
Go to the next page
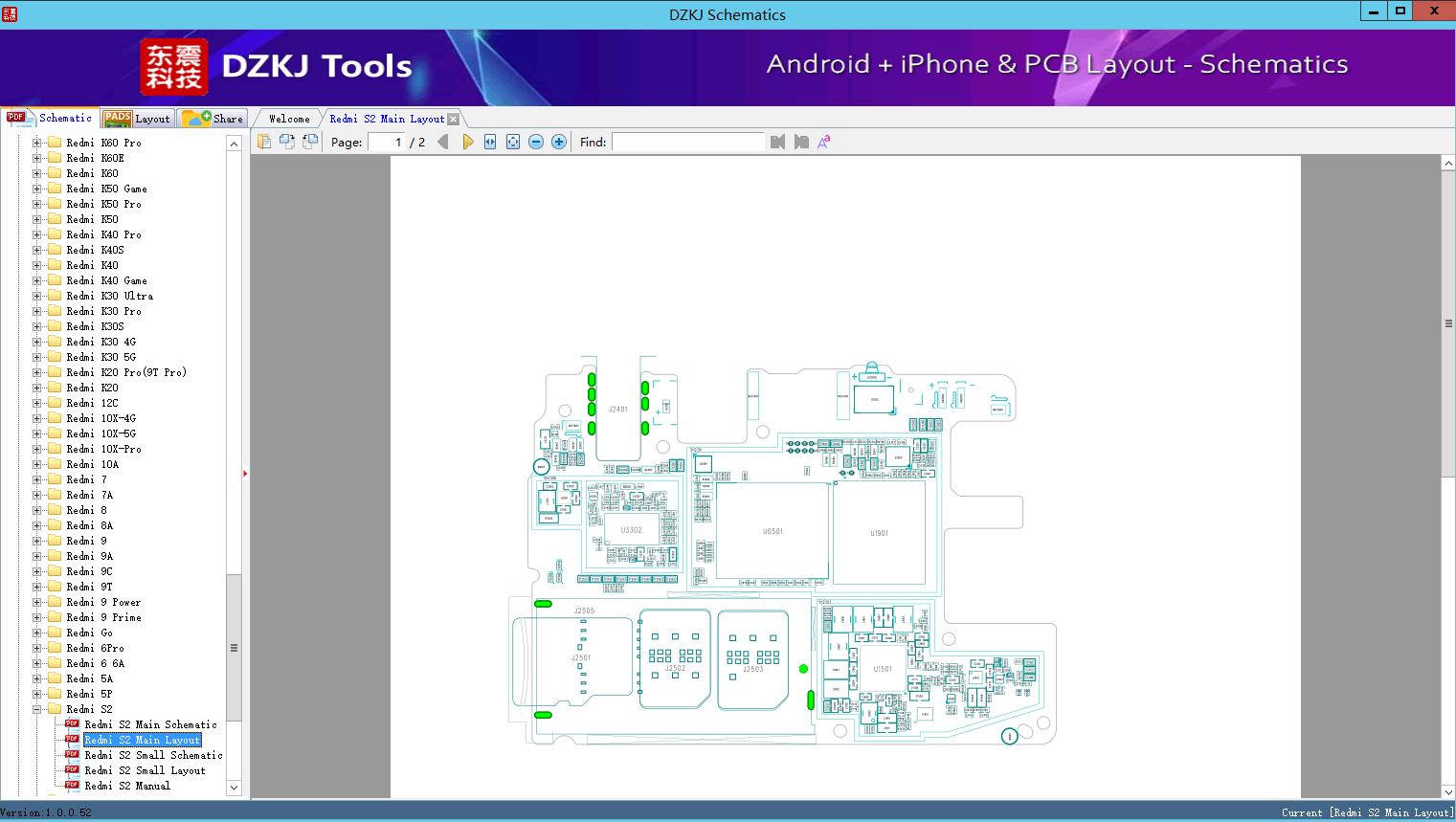pyautogui.click(x=468, y=142)
